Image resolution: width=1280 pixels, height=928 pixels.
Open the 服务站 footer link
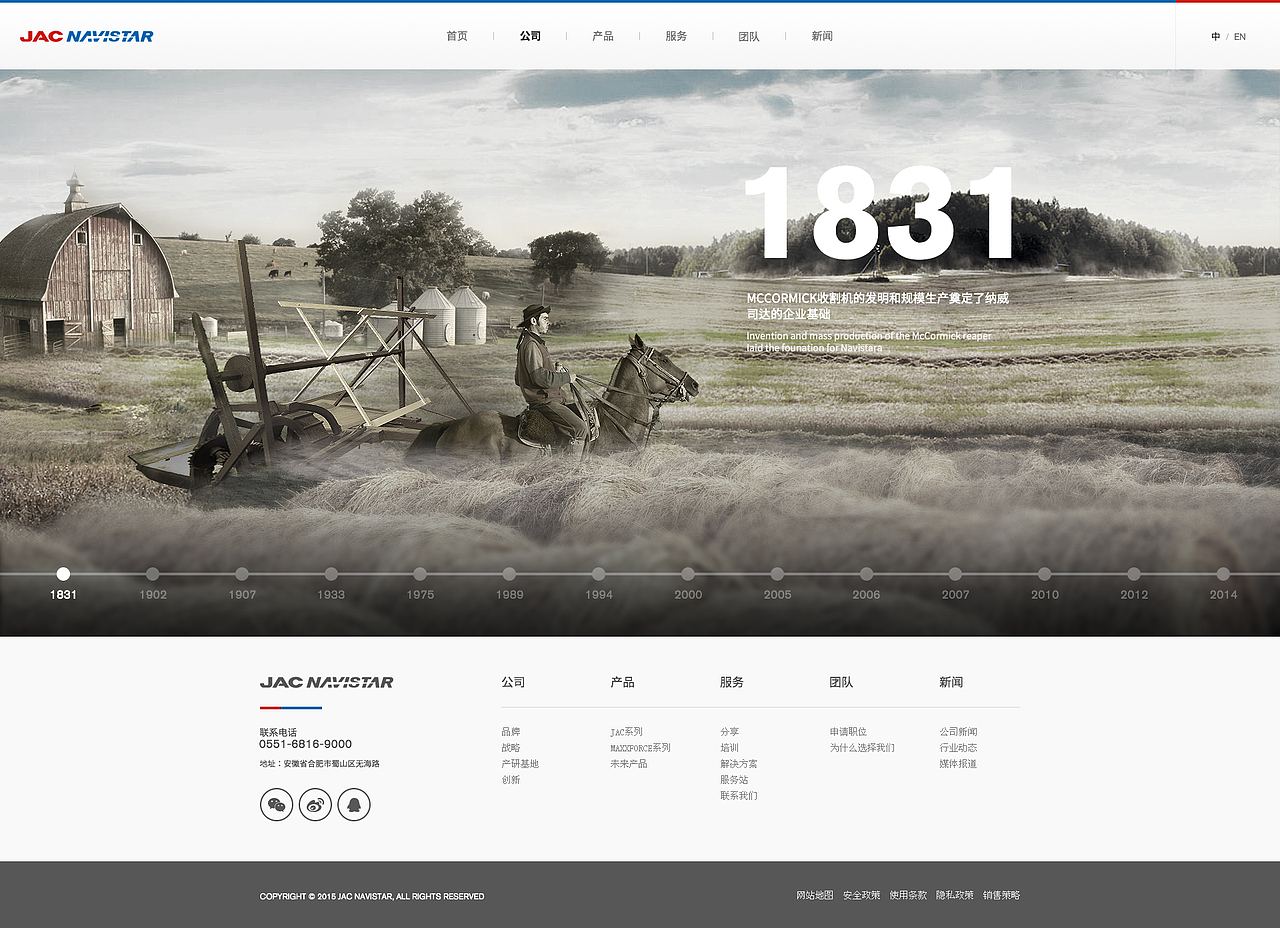coord(734,780)
